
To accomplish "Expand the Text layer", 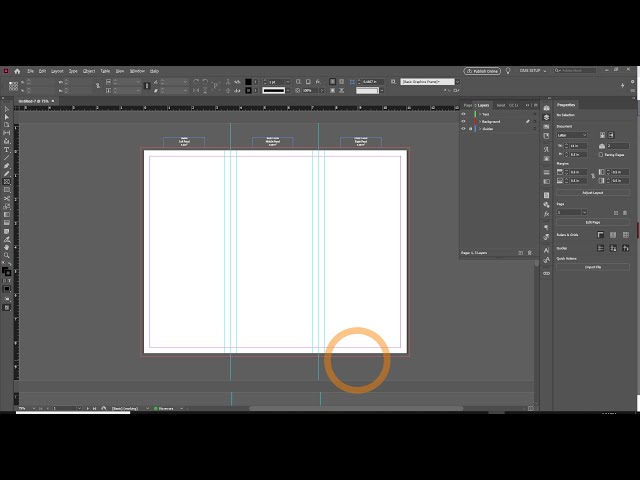I will pyautogui.click(x=480, y=114).
